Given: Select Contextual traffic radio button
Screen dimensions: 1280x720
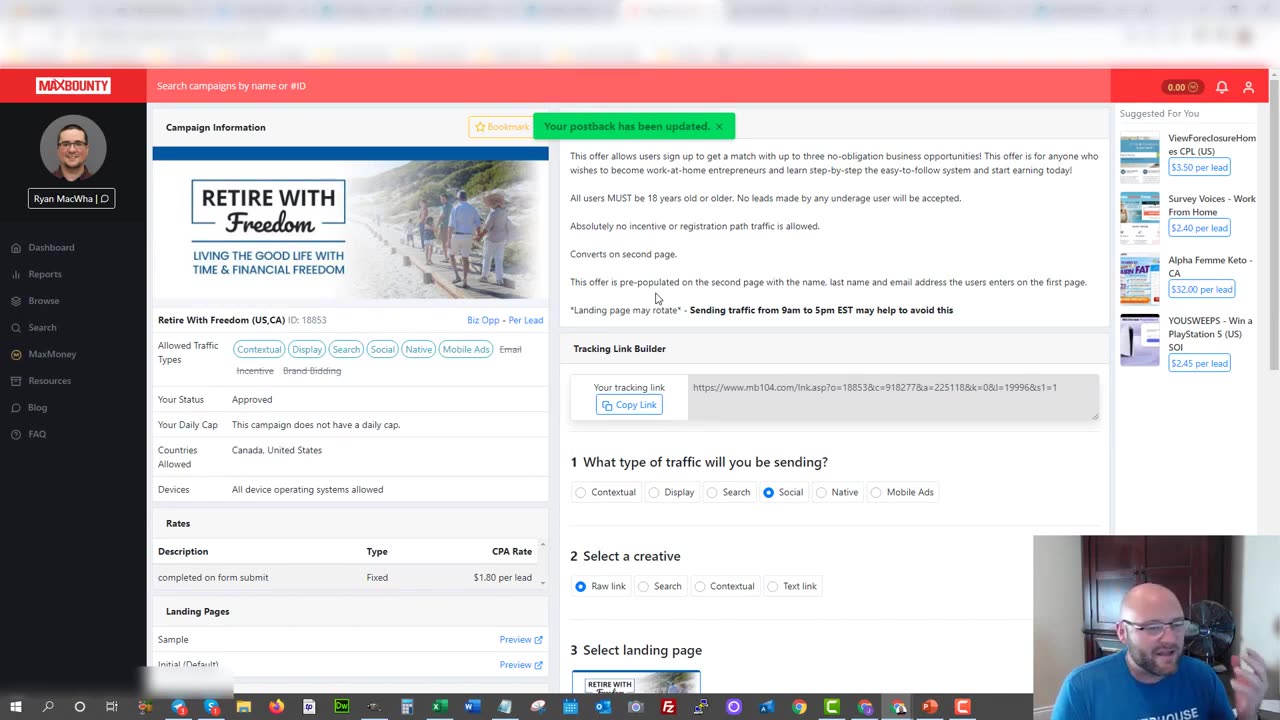Looking at the screenshot, I should coord(581,492).
